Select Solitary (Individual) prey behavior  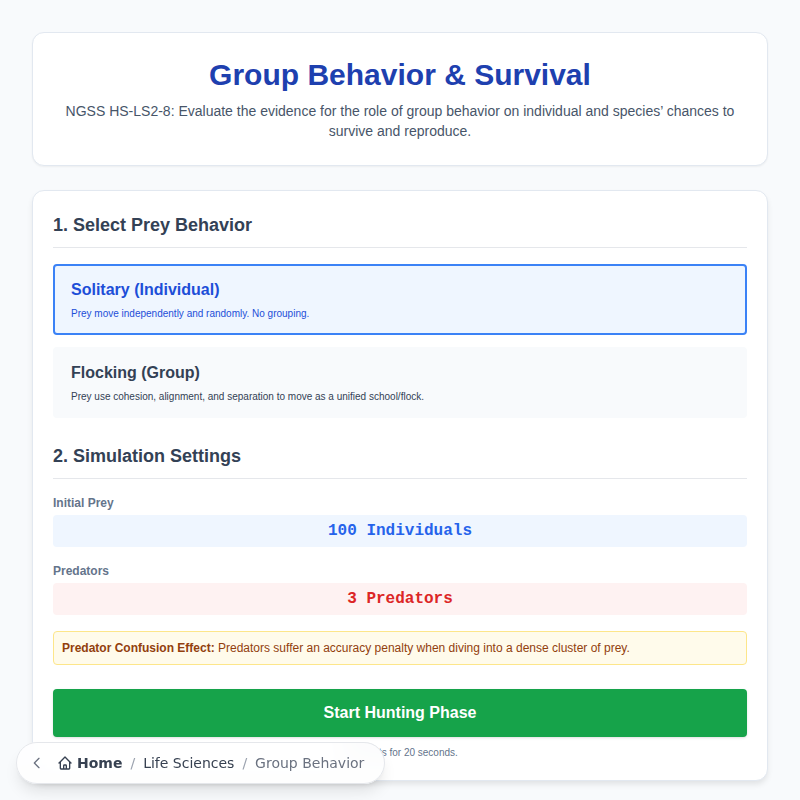[399, 299]
